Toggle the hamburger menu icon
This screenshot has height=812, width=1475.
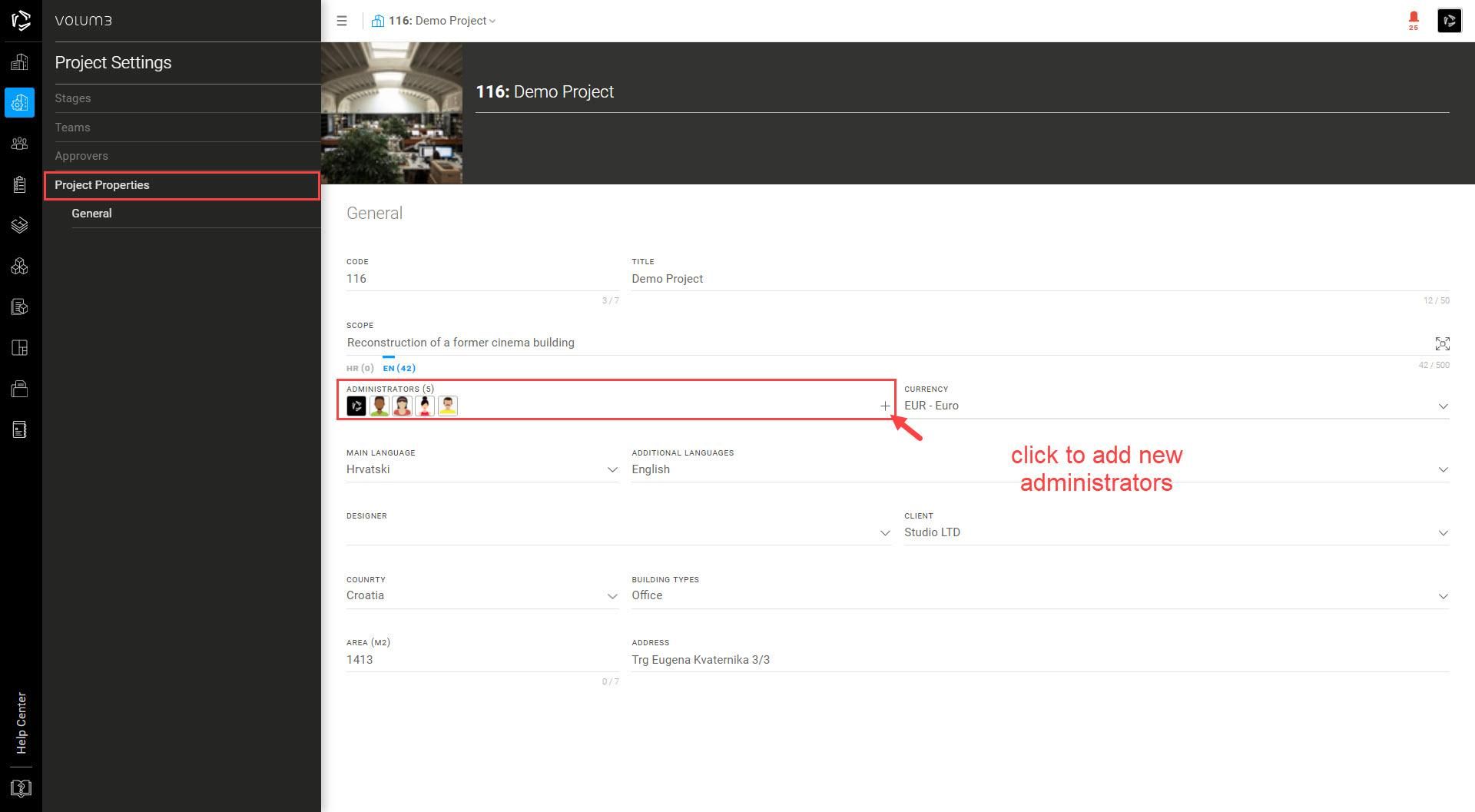point(342,21)
